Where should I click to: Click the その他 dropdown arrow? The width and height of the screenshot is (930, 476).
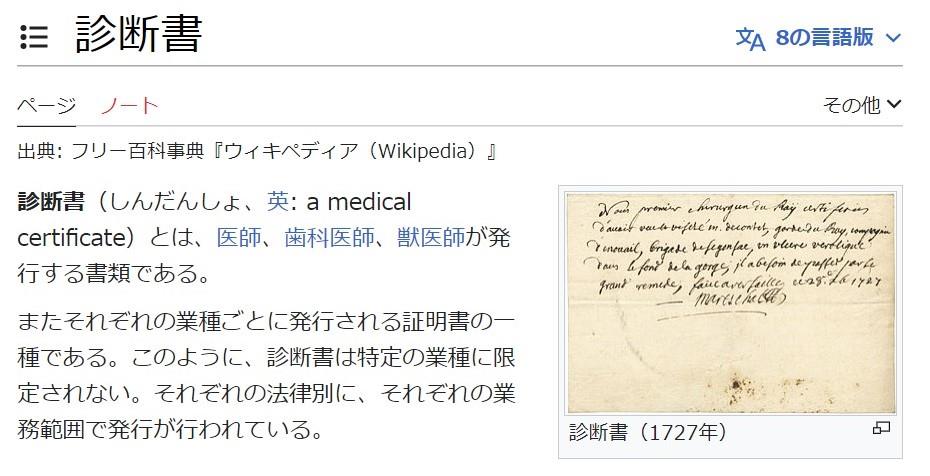pyautogui.click(x=894, y=105)
